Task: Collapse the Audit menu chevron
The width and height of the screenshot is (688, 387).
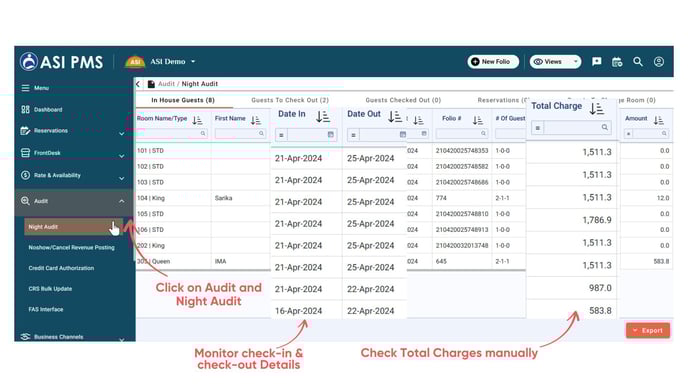Action: [122, 201]
